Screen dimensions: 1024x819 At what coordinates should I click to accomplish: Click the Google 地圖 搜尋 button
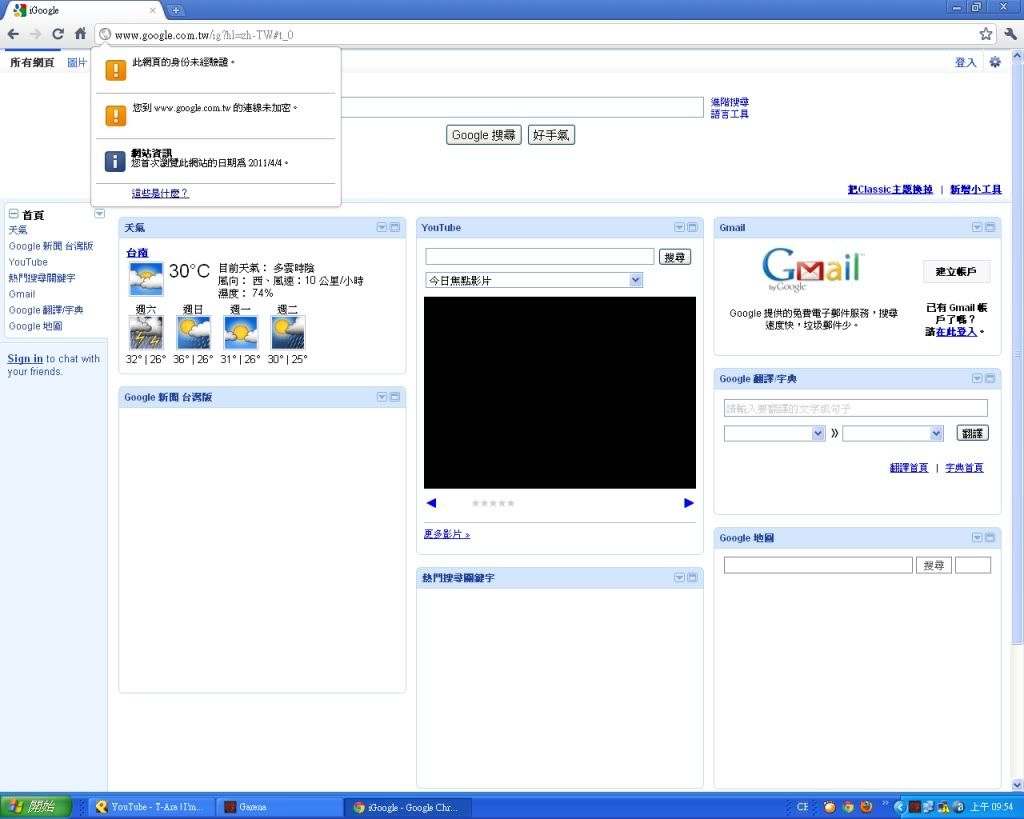(934, 565)
